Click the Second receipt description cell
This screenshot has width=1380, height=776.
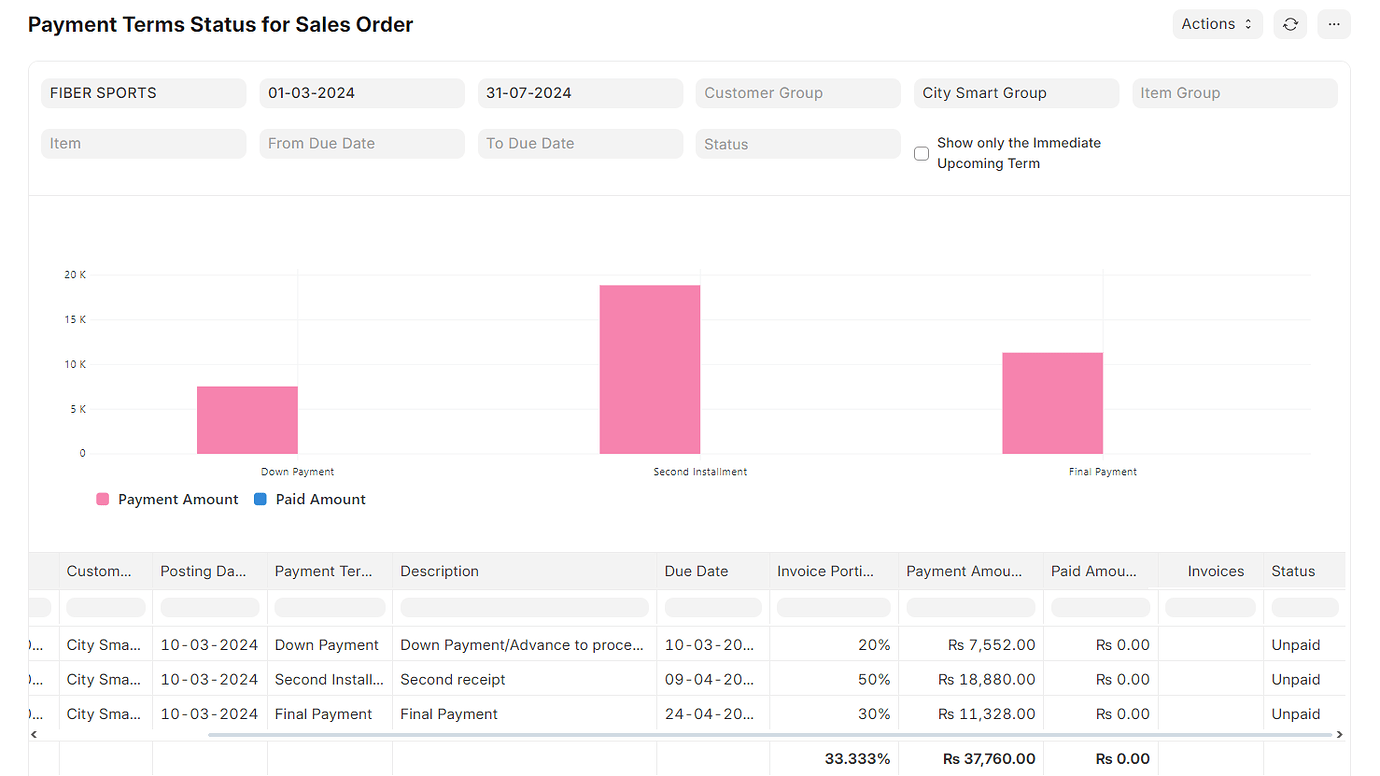pyautogui.click(x=525, y=679)
